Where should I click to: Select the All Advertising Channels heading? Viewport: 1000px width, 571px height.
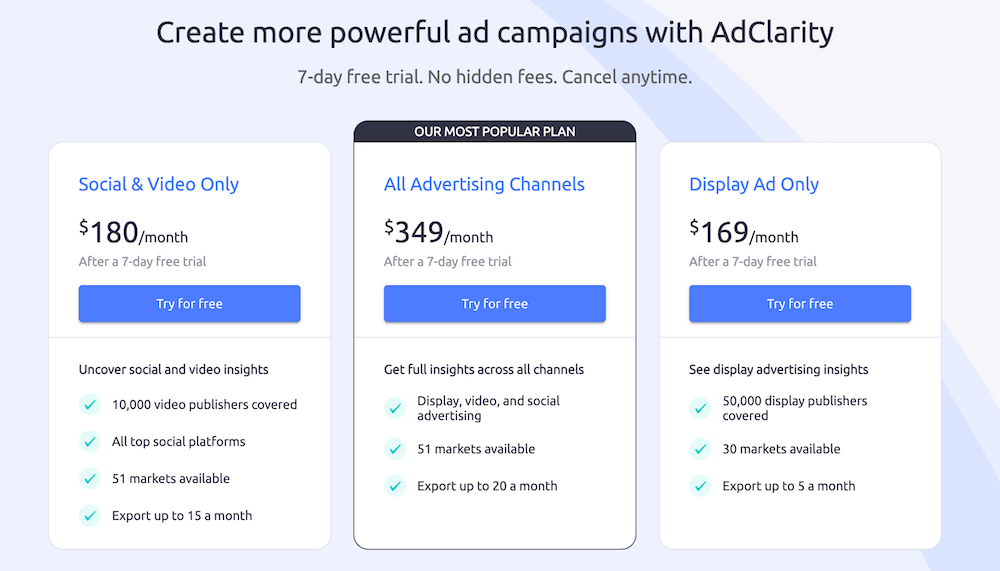484,184
